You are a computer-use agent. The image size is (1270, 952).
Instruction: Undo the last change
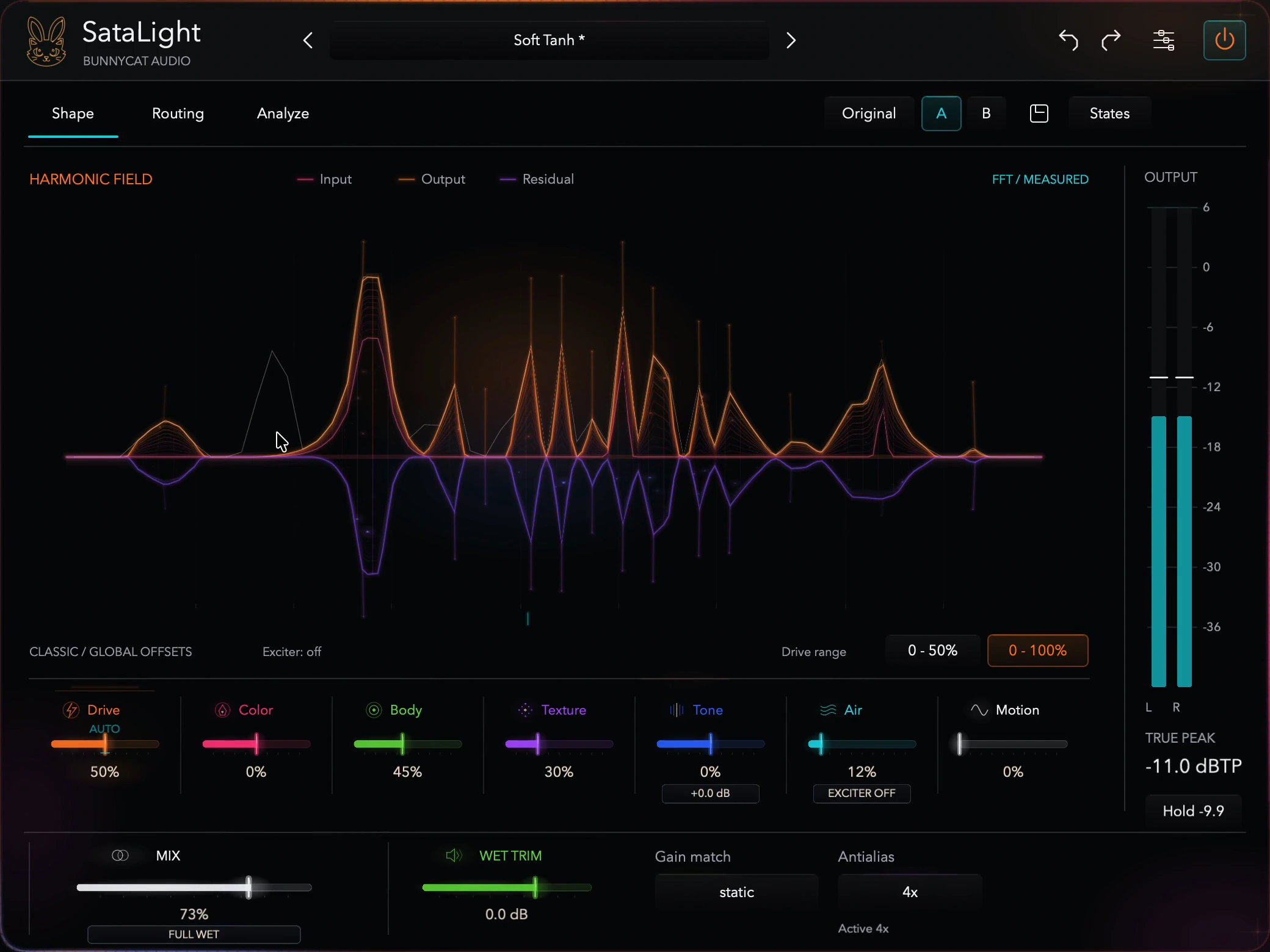pyautogui.click(x=1068, y=40)
